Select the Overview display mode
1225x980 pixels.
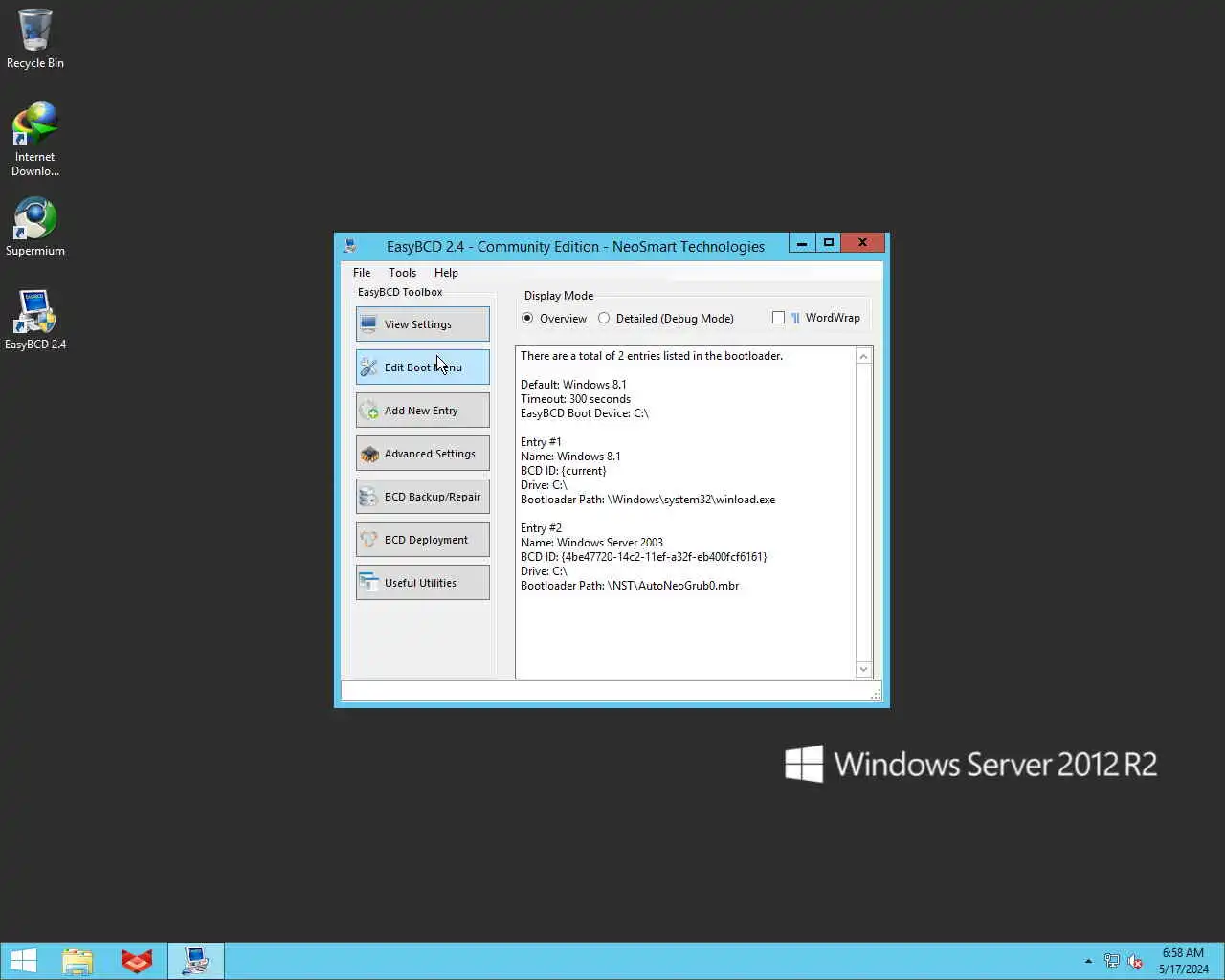pos(554,319)
